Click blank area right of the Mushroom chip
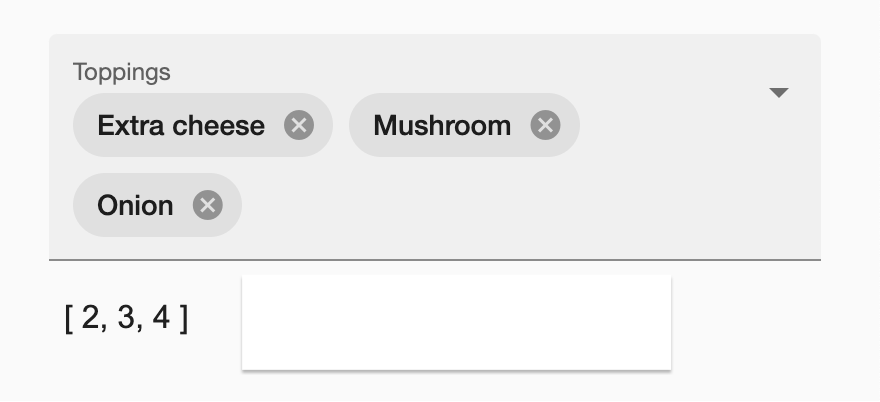This screenshot has height=402, width=880. [x=668, y=125]
